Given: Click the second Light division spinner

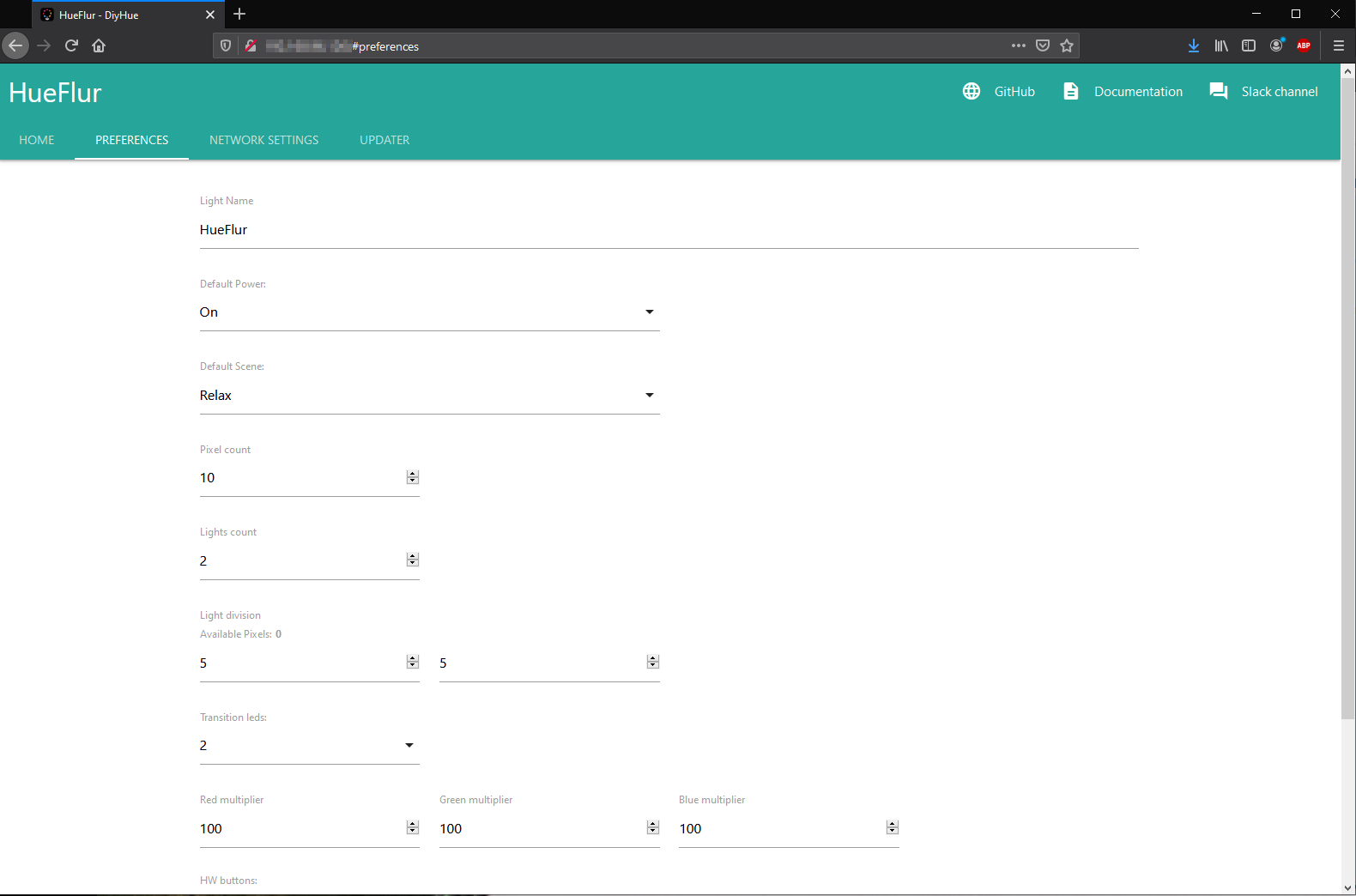Looking at the screenshot, I should coord(653,662).
